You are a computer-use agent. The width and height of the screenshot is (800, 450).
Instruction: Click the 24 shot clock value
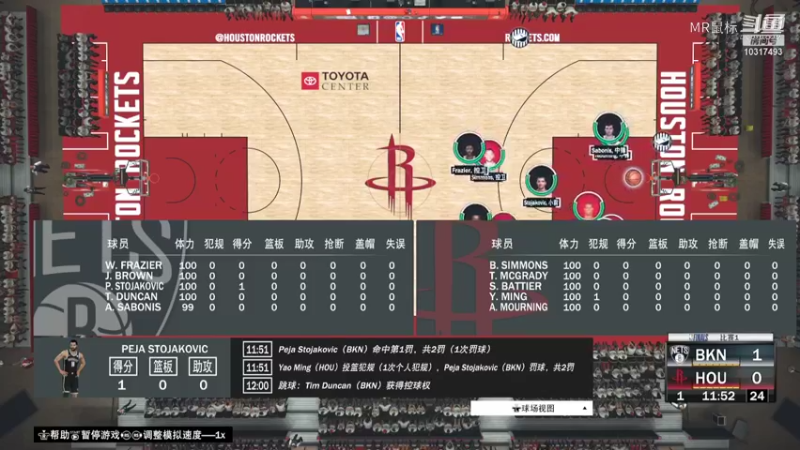[x=757, y=396]
